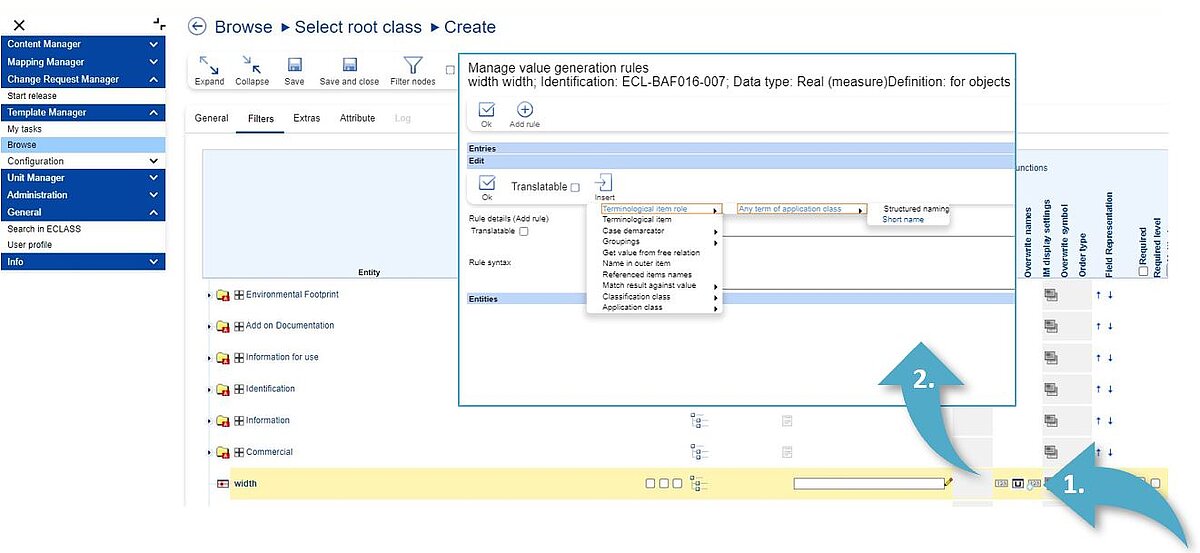Click the Save and close icon
This screenshot has height=553, width=1200.
coord(349,66)
